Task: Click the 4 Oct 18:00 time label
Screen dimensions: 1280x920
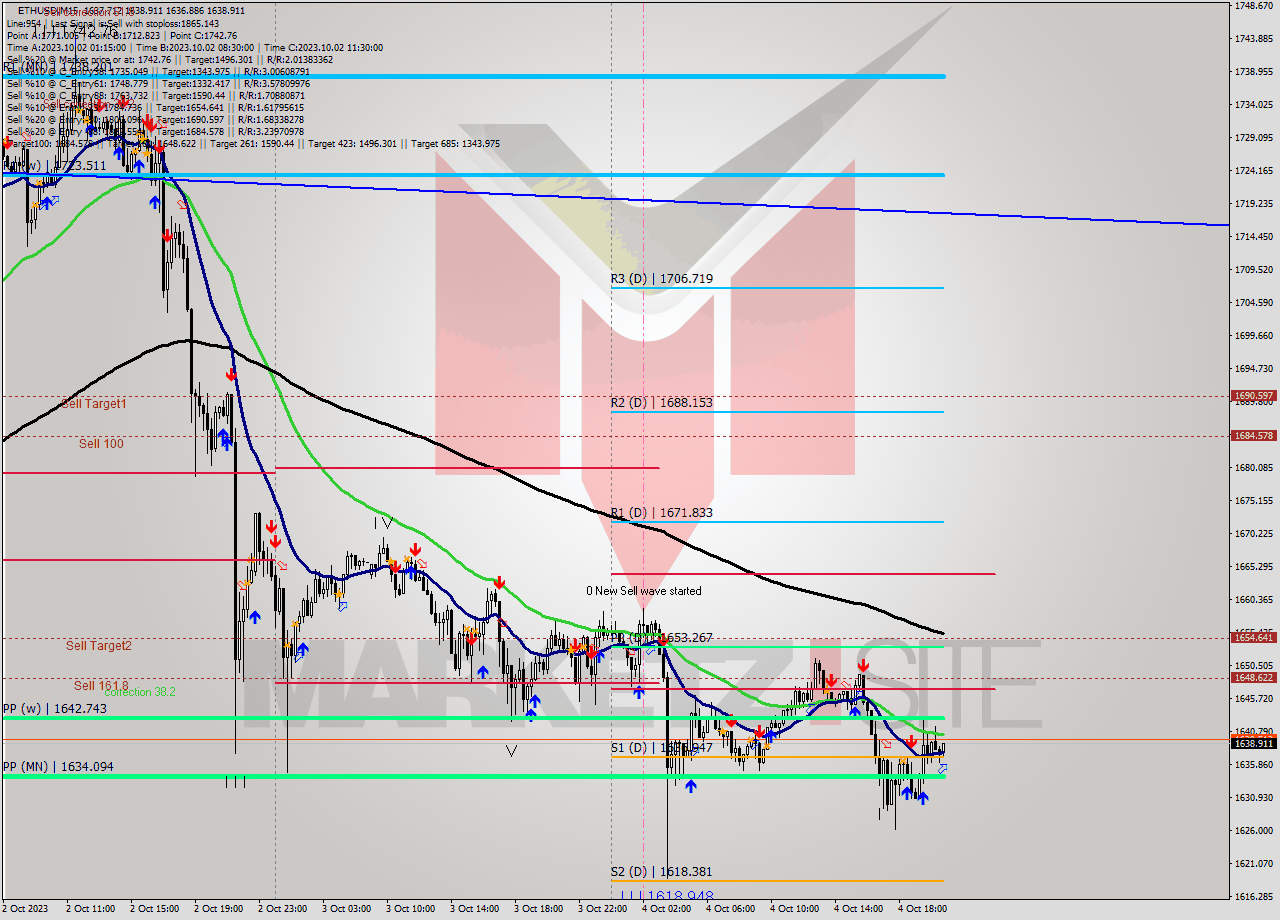Action: [923, 909]
